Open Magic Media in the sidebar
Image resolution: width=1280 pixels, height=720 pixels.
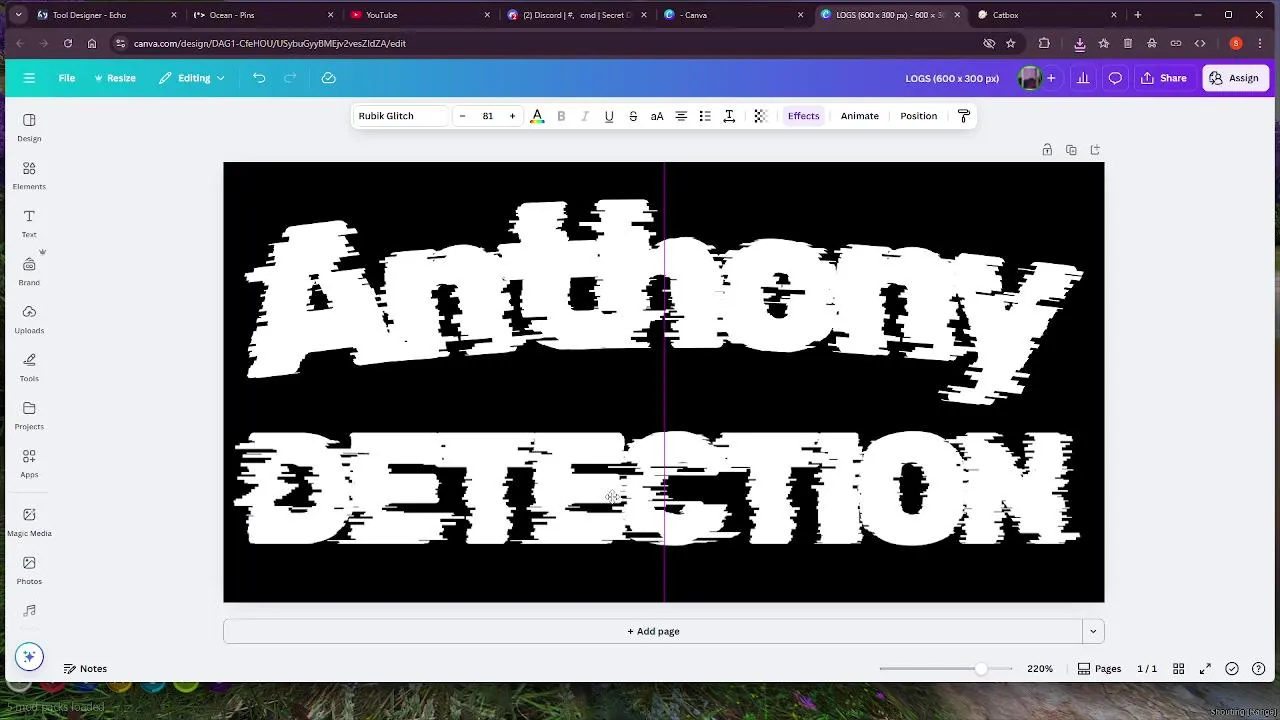29,522
